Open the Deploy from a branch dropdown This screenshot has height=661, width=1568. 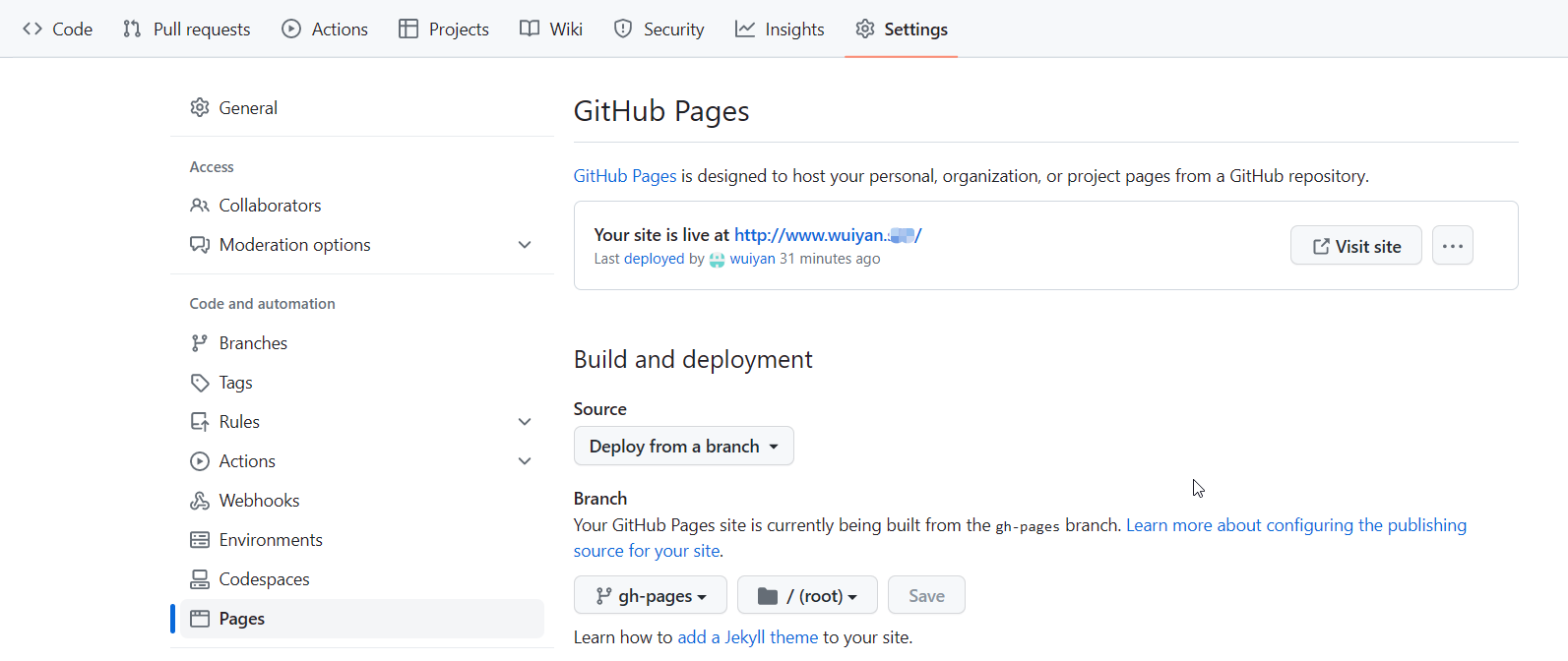pyautogui.click(x=683, y=447)
